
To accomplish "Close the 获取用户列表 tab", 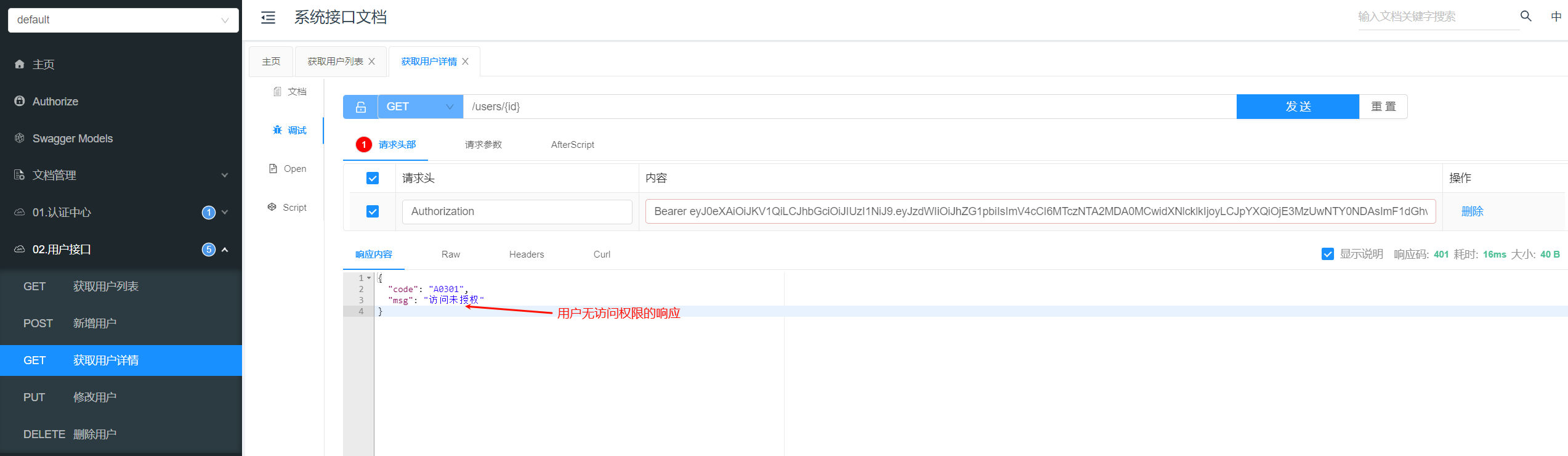I will (x=371, y=62).
